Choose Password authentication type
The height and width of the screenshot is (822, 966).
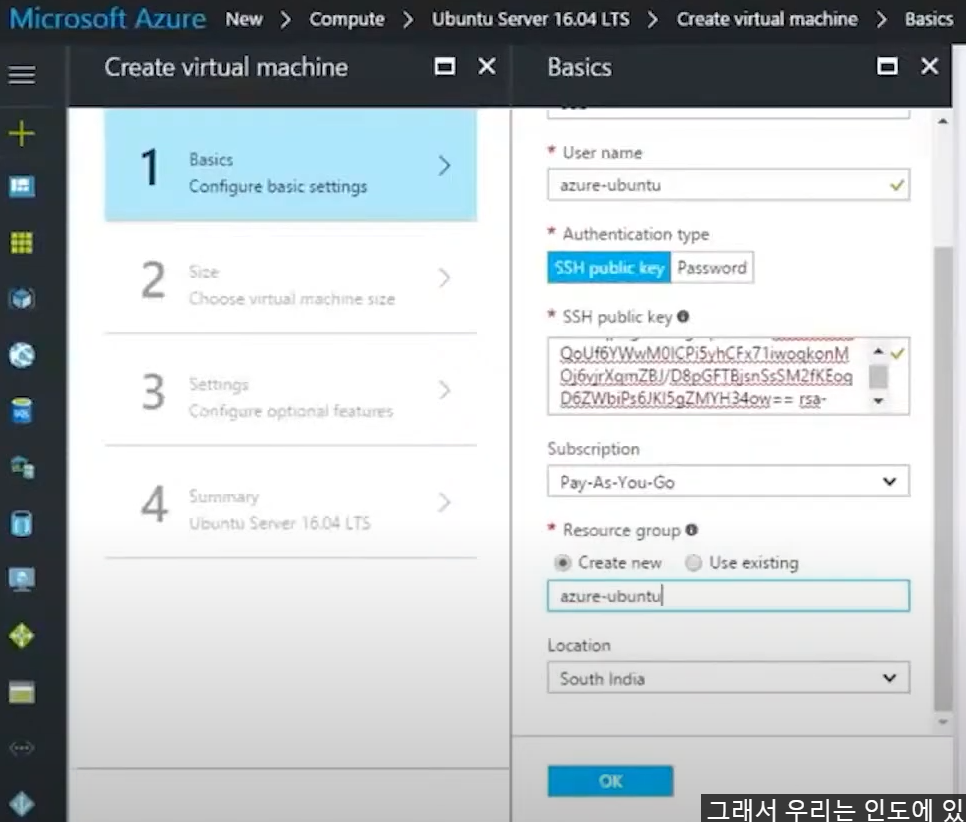[712, 267]
